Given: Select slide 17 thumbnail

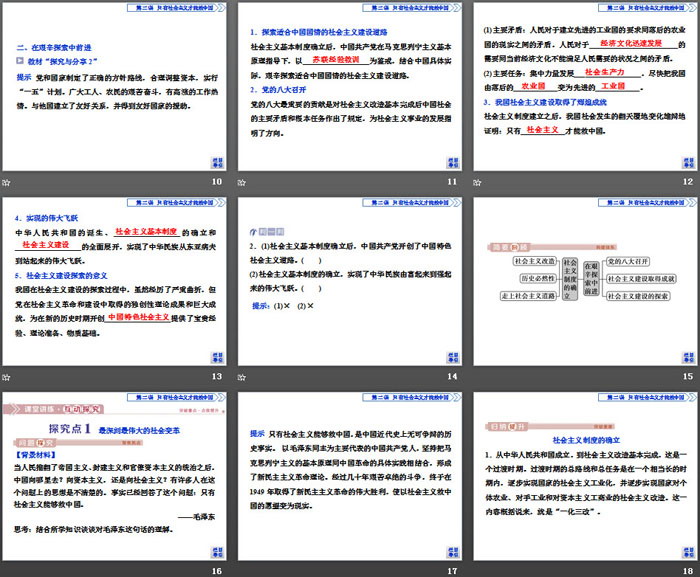Looking at the screenshot, I should (x=350, y=476).
